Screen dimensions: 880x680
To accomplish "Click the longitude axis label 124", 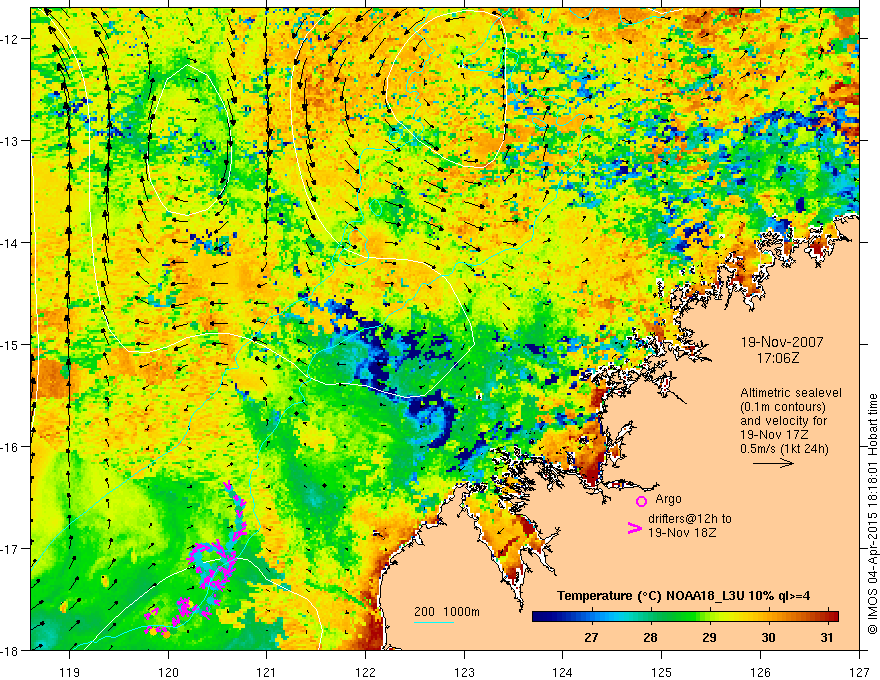I will (563, 673).
